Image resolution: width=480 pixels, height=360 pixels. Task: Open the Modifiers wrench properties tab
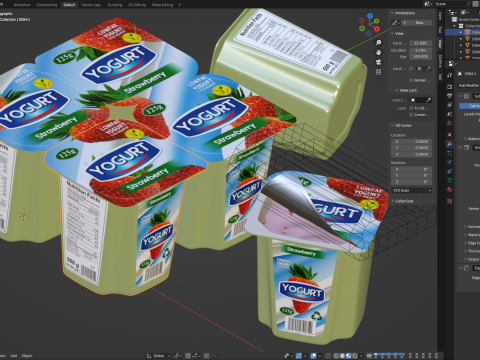tap(449, 144)
